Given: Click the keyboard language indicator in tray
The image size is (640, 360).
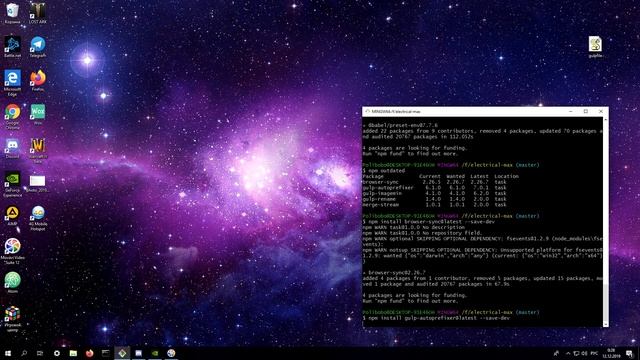Looking at the screenshot, I should click(x=594, y=353).
